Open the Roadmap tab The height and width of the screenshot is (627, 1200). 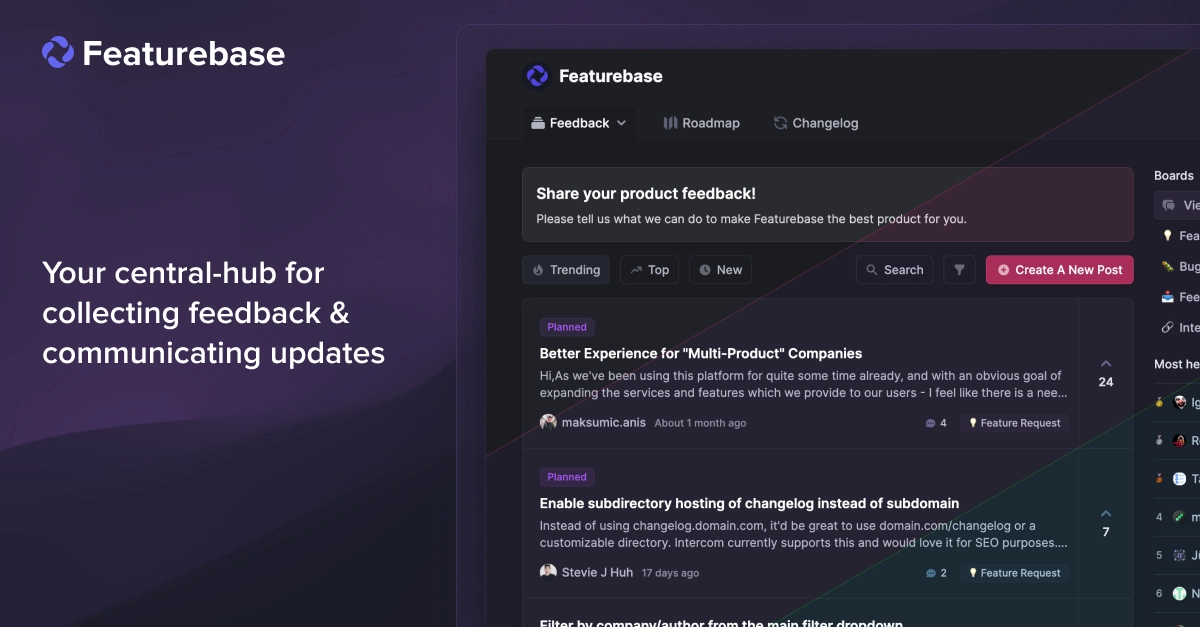pyautogui.click(x=701, y=123)
